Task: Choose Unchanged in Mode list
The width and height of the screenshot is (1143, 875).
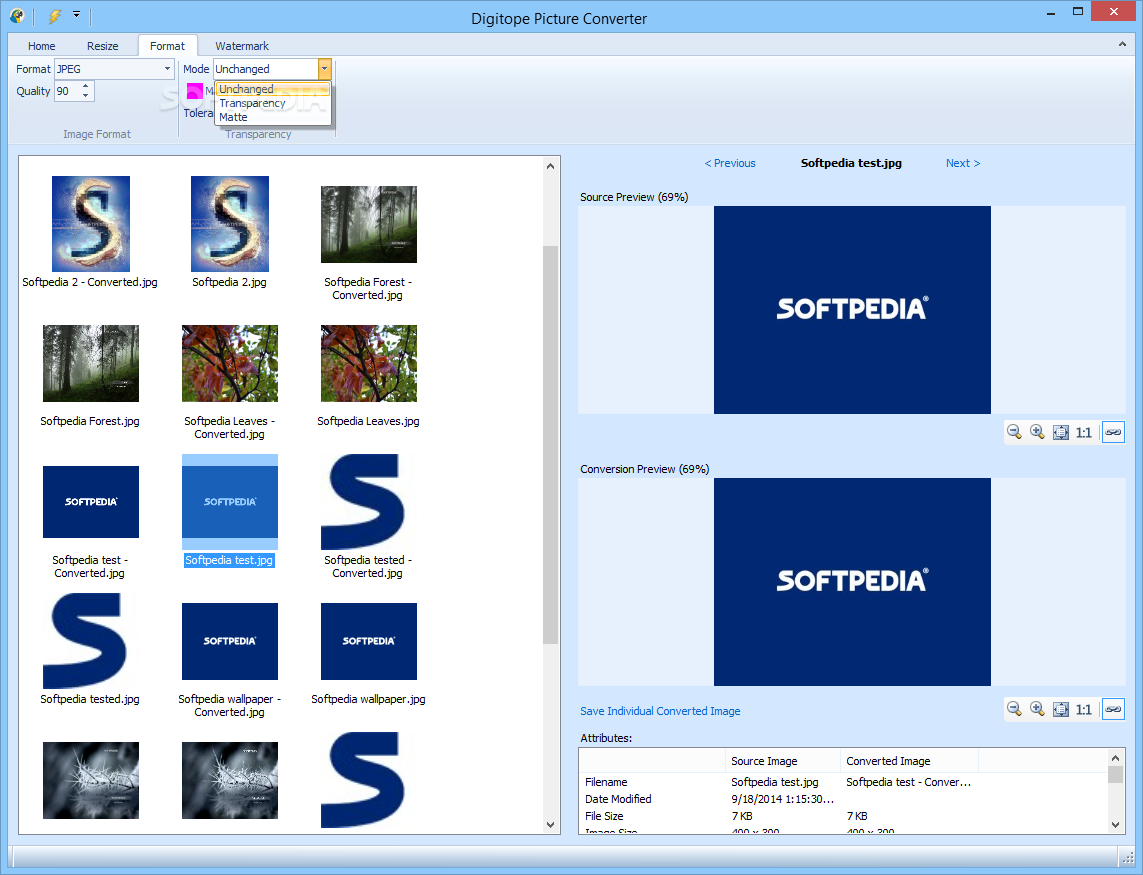Action: [273, 89]
